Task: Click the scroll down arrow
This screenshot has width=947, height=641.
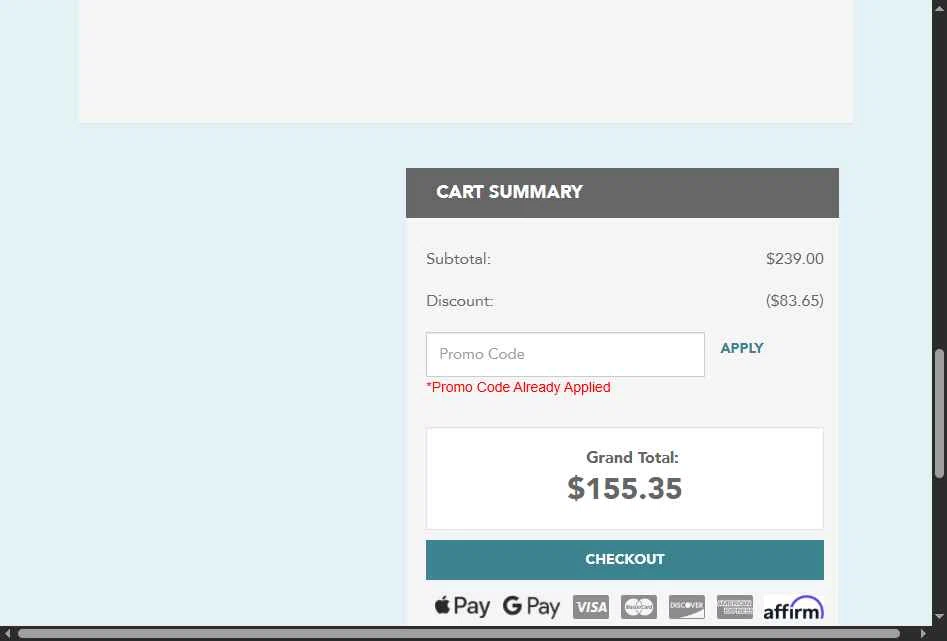Action: (939, 616)
